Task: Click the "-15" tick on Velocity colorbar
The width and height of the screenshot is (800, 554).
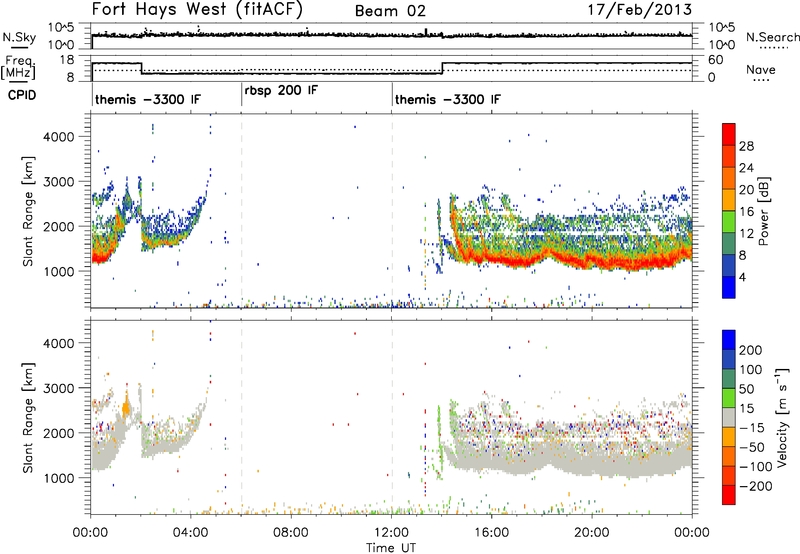Action: tap(751, 428)
